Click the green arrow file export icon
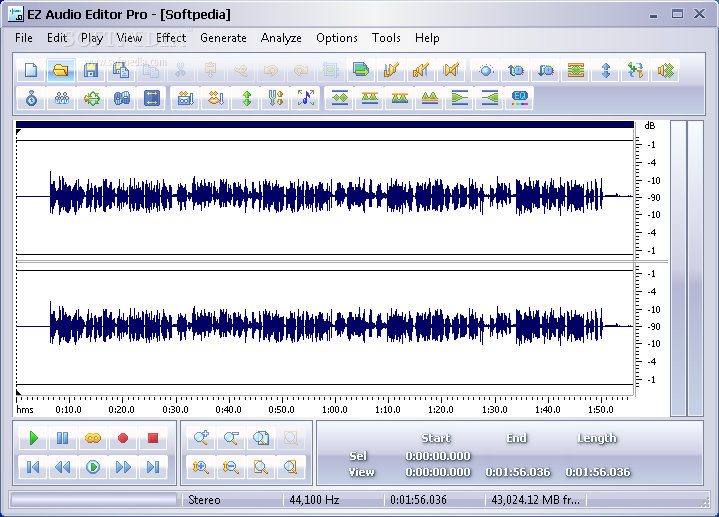Image resolution: width=719 pixels, height=517 pixels. tap(361, 70)
